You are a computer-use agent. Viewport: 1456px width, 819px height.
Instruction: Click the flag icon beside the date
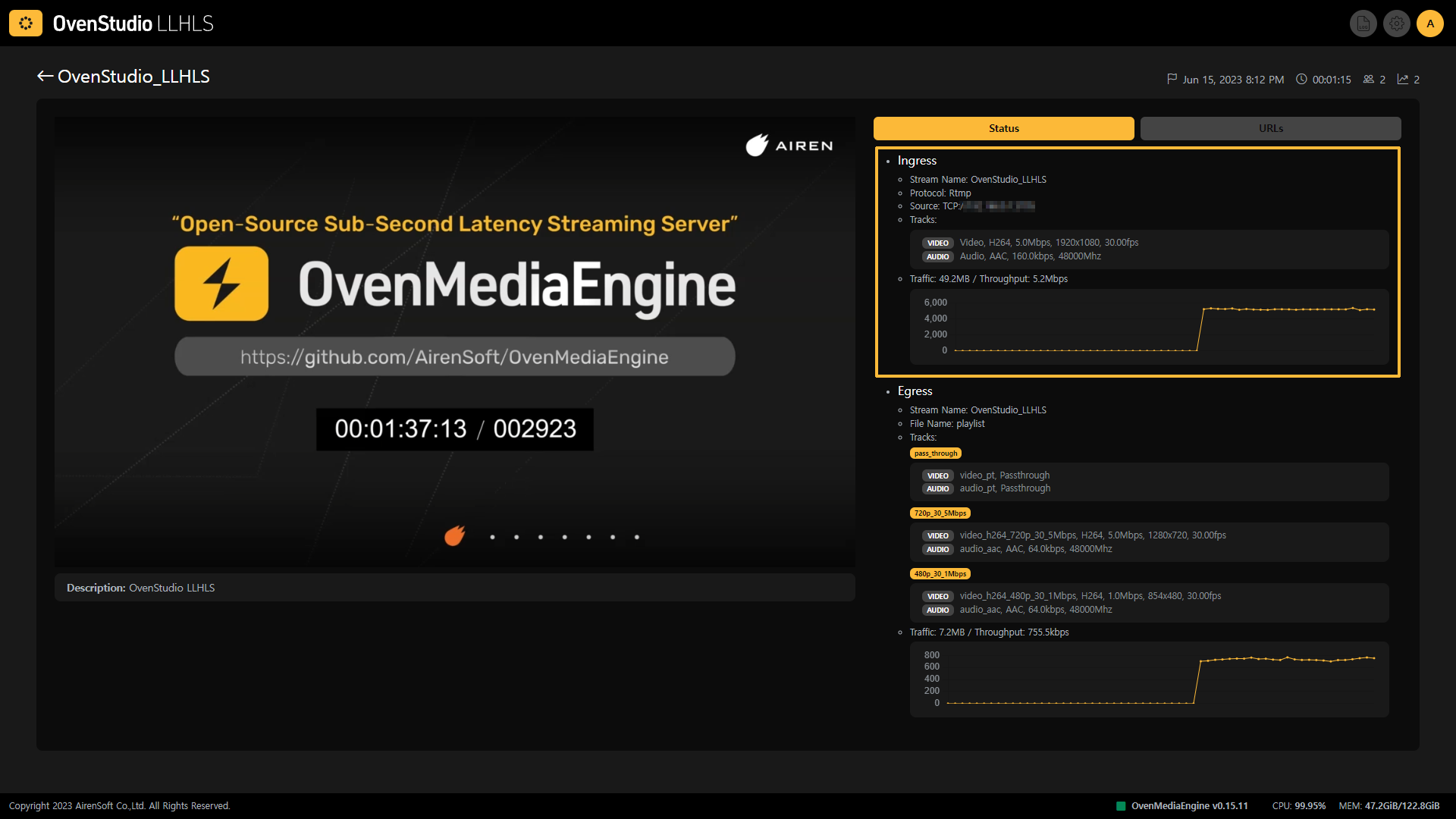[x=1172, y=79]
